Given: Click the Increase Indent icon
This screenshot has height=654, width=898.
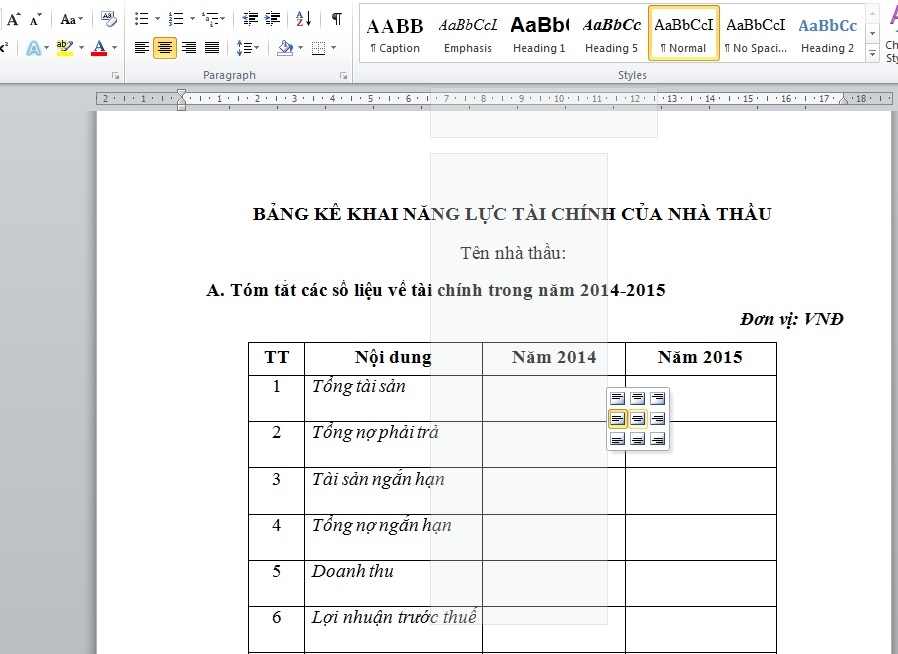Looking at the screenshot, I should [x=272, y=18].
